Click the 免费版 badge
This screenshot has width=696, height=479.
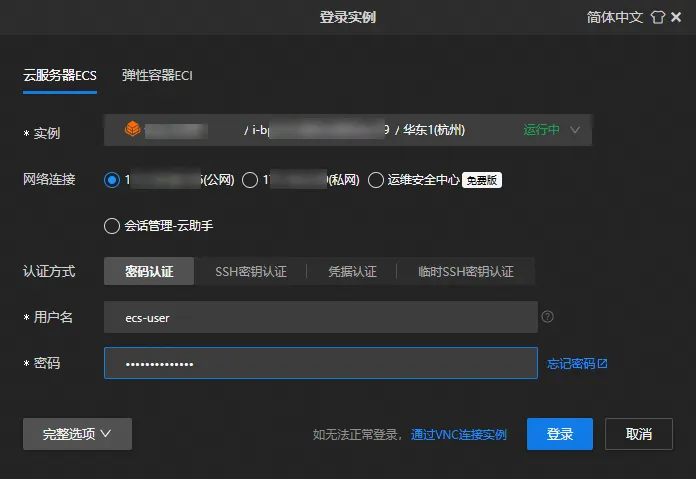coord(482,180)
